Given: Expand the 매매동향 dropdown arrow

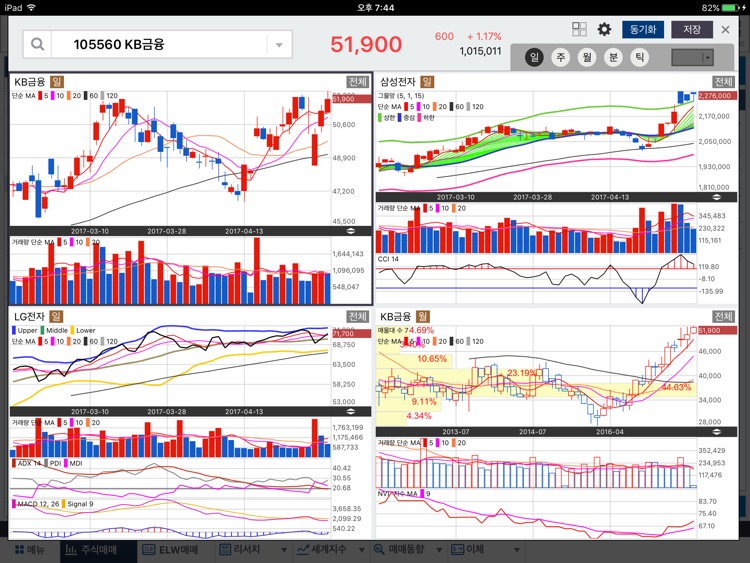Looking at the screenshot, I should click(x=439, y=550).
